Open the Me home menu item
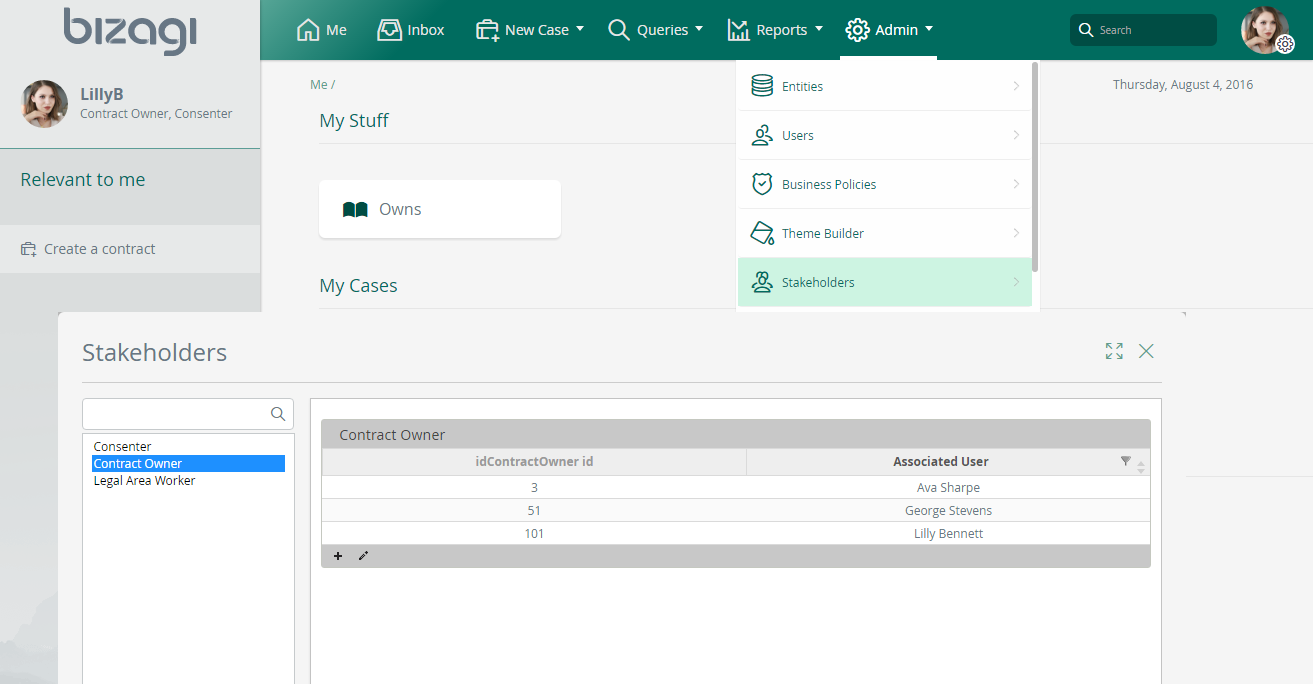 pos(322,30)
